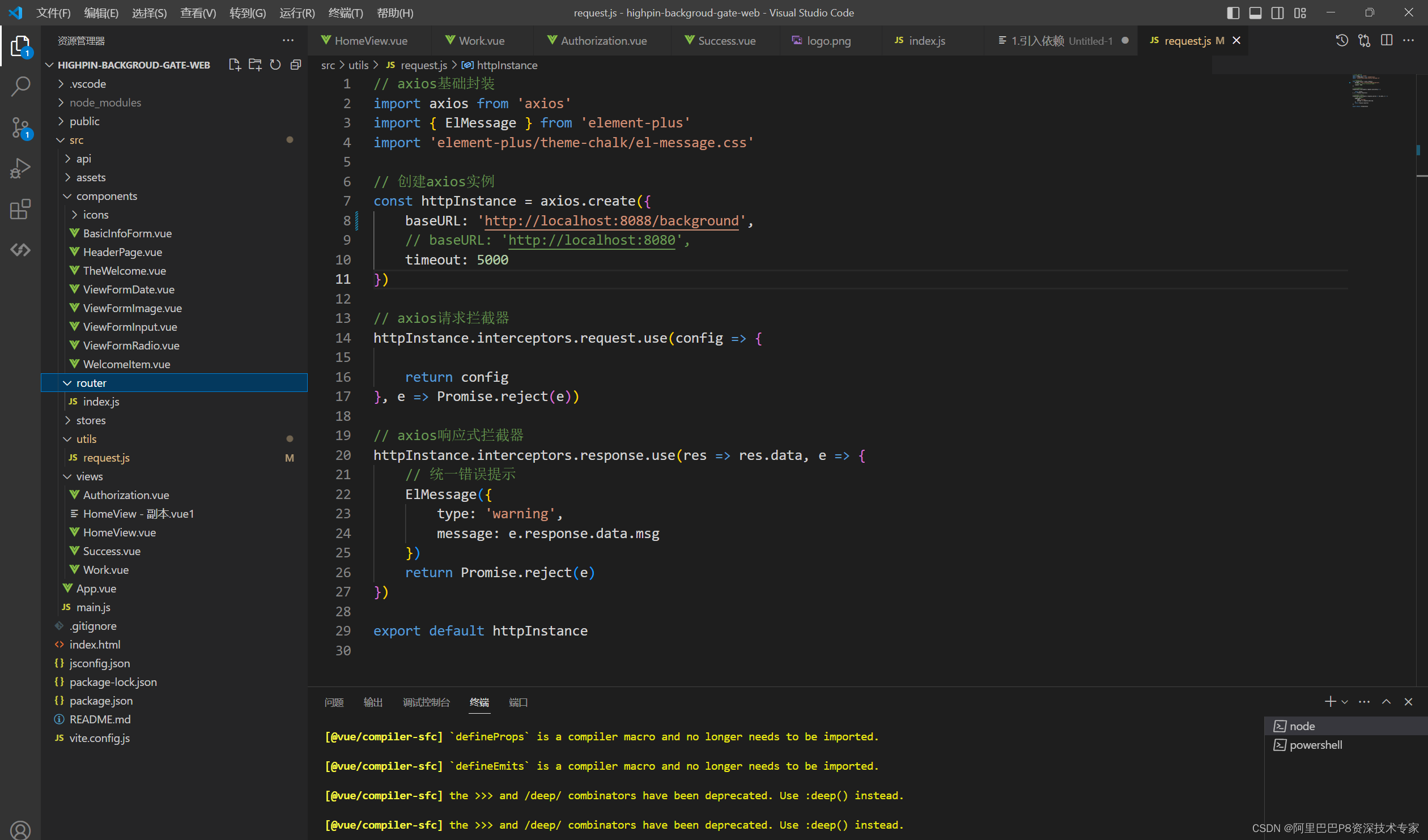Image resolution: width=1428 pixels, height=840 pixels.
Task: Open the 终端(T) menu
Action: click(x=345, y=13)
